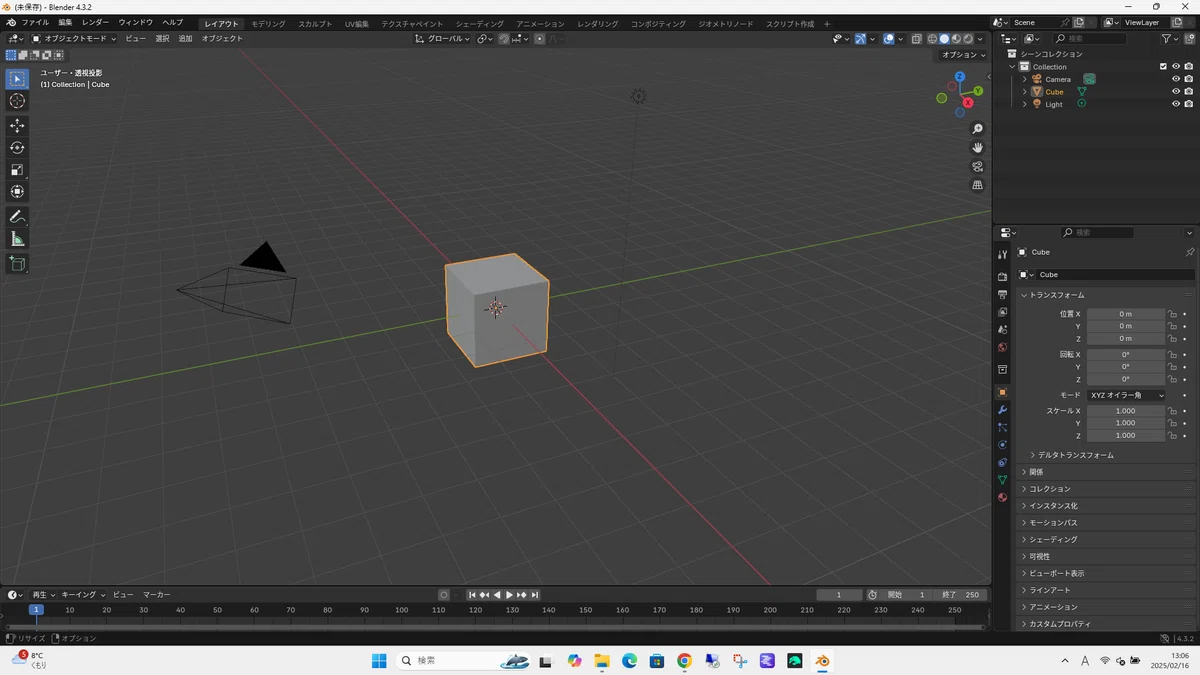Open the Scene properties tab
The width and height of the screenshot is (1200, 675).
click(1002, 329)
